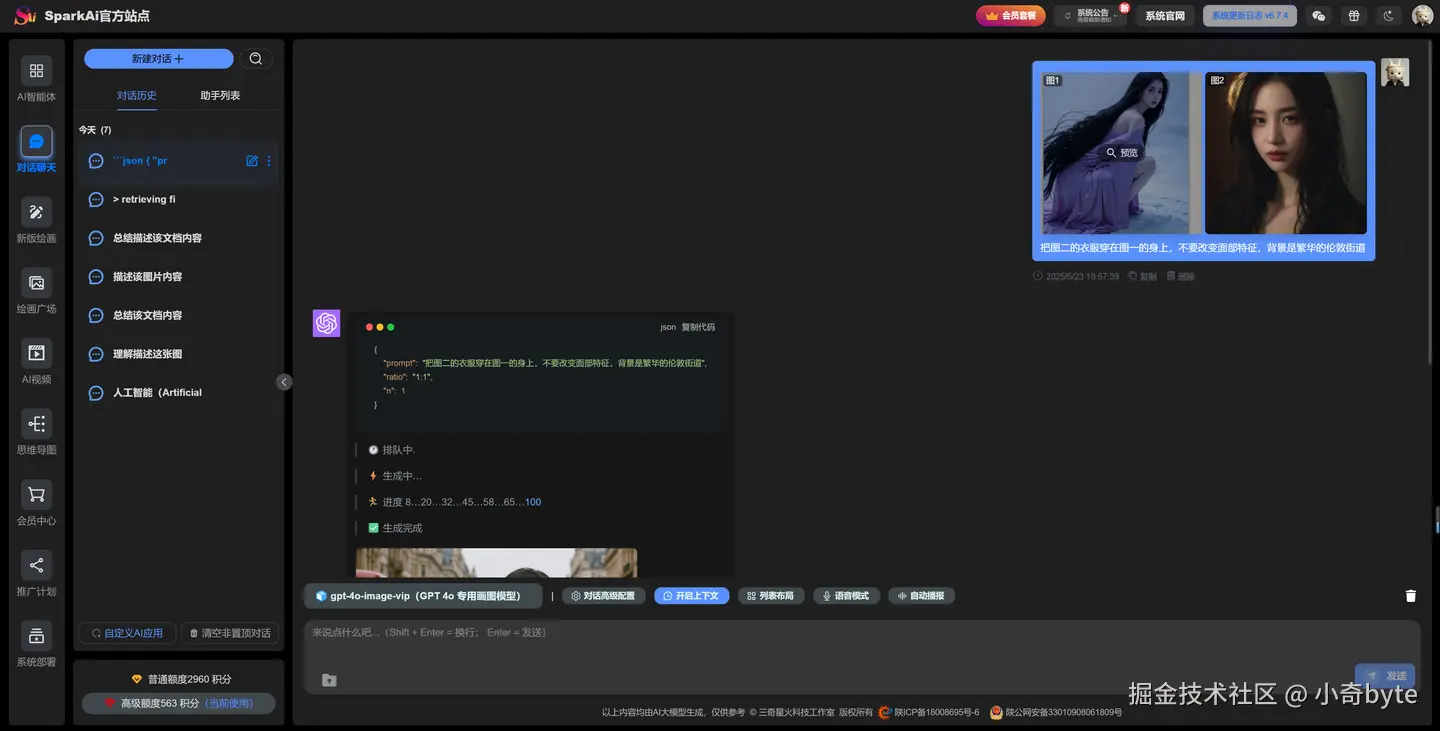Select 对话聊天 chat icon in sidebar
The height and width of the screenshot is (731, 1440).
tap(36, 142)
